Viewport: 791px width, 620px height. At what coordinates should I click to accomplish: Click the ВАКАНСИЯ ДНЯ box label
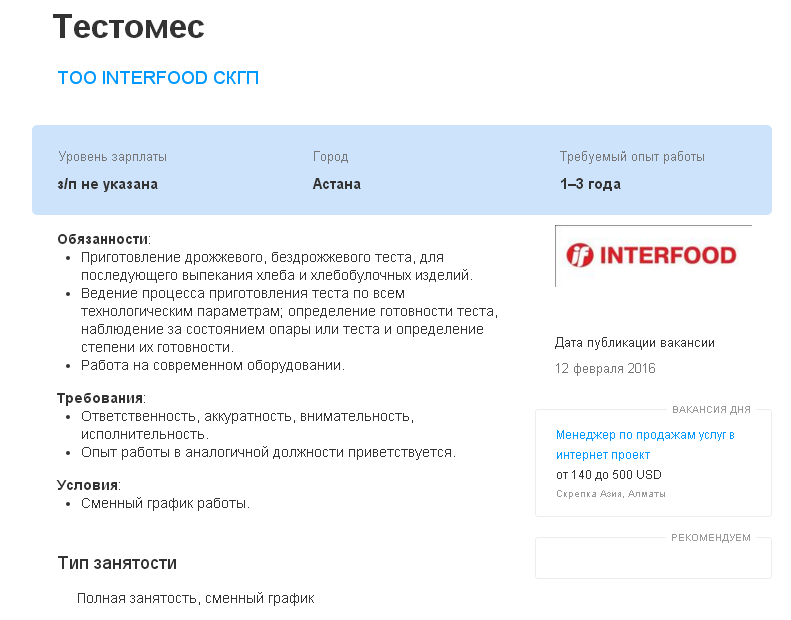pyautogui.click(x=711, y=410)
